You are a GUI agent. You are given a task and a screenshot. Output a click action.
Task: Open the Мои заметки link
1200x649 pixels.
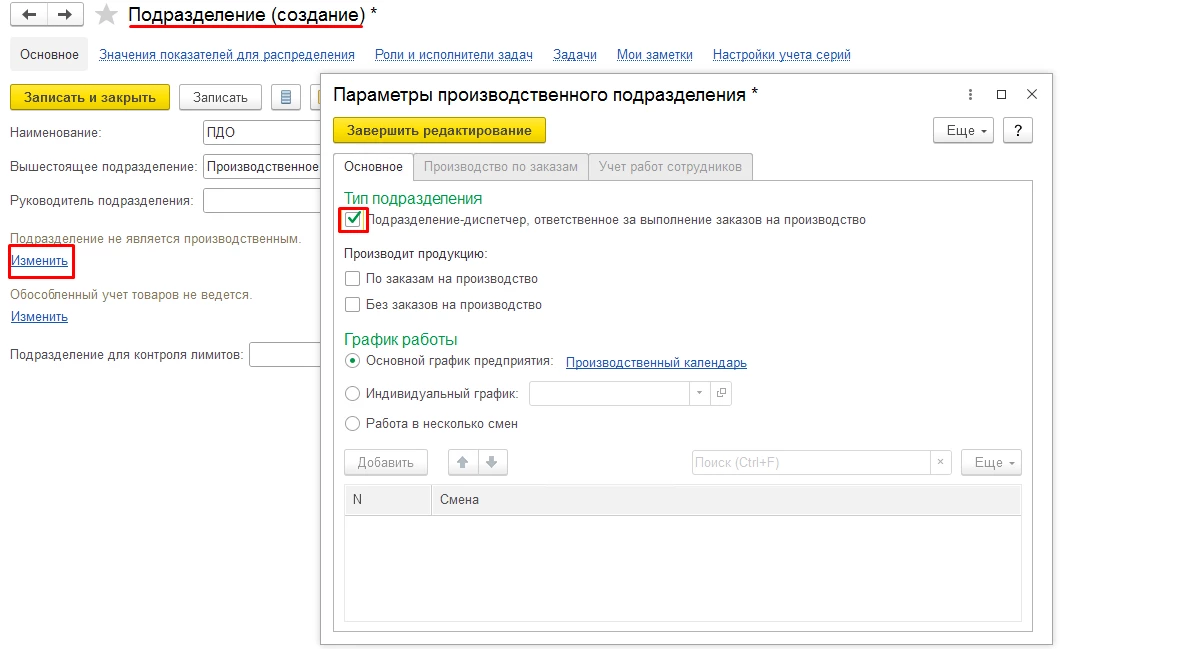[655, 55]
